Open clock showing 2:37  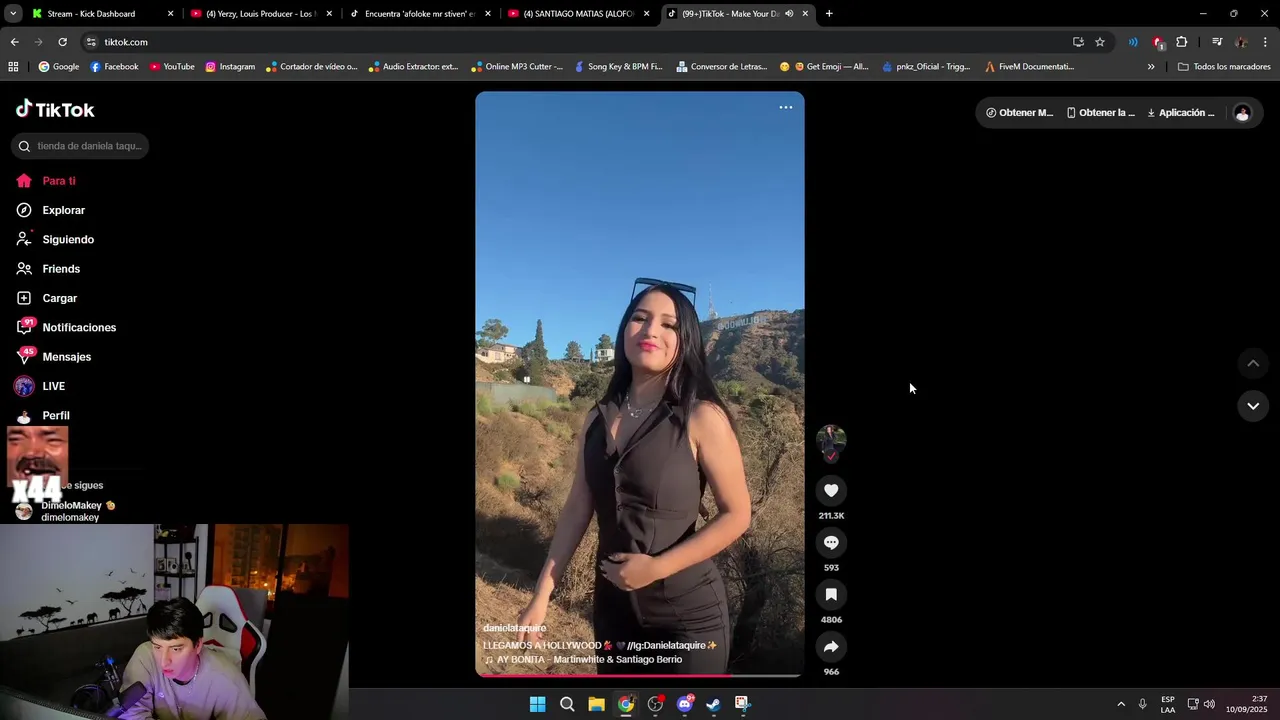pos(1245,704)
